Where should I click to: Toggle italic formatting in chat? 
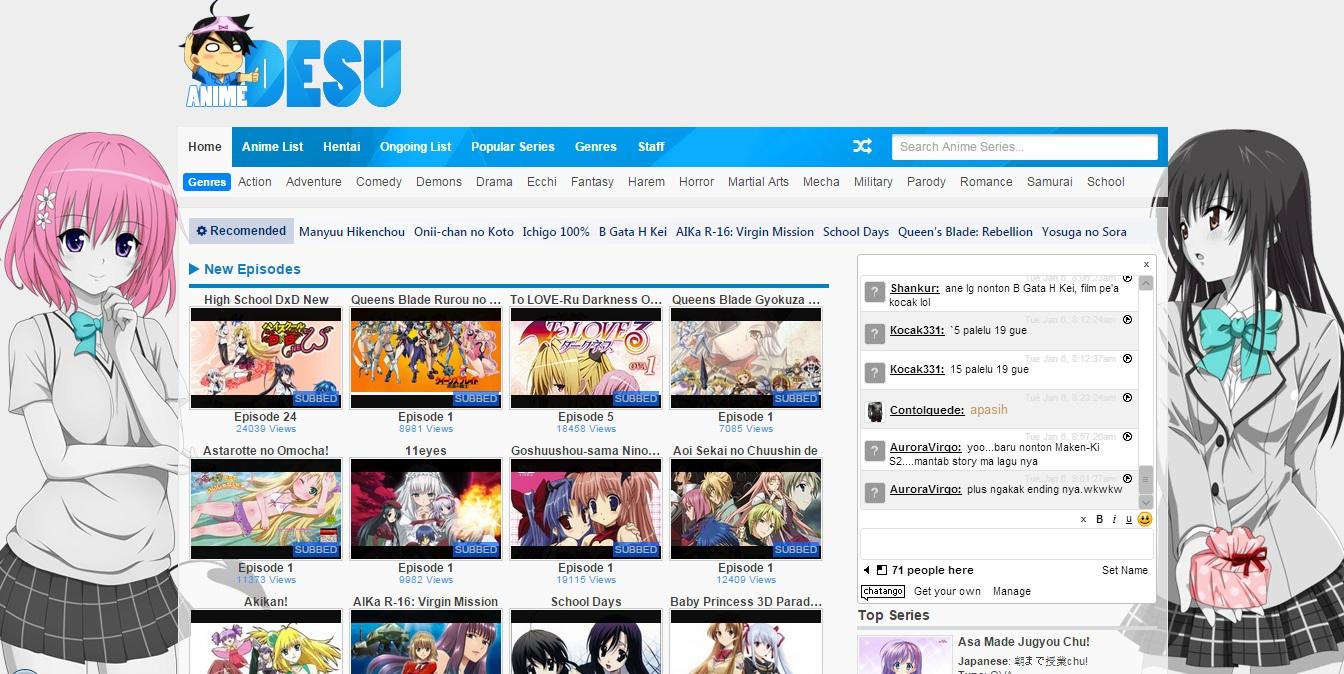(x=1114, y=519)
